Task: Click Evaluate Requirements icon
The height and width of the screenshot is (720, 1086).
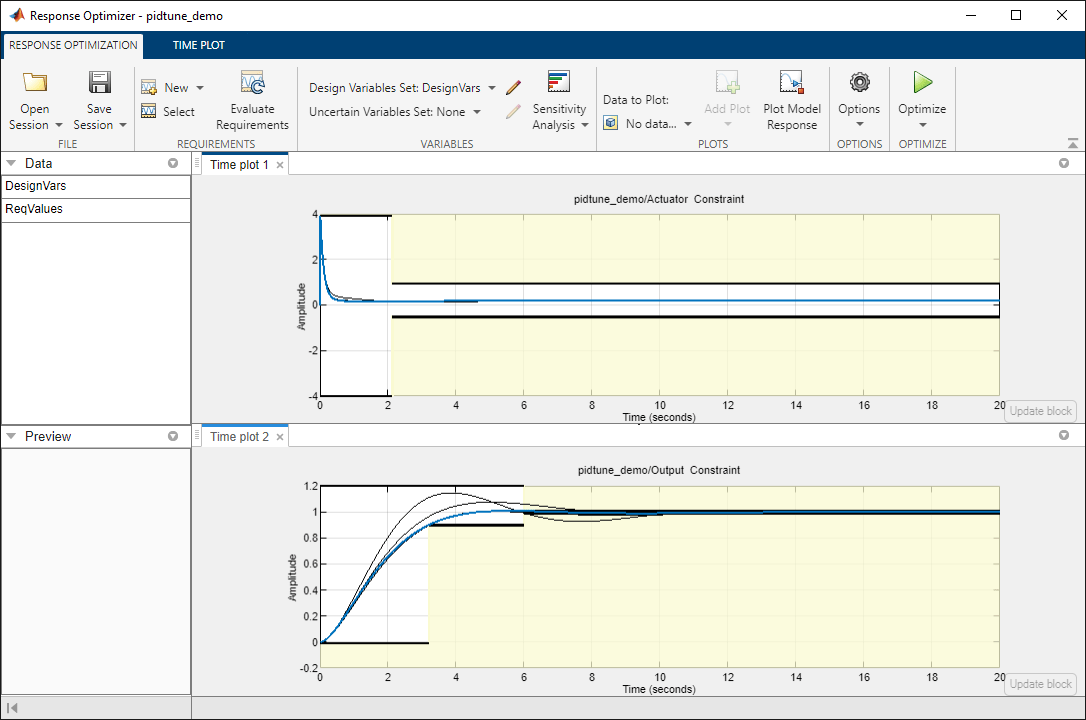Action: [252, 82]
